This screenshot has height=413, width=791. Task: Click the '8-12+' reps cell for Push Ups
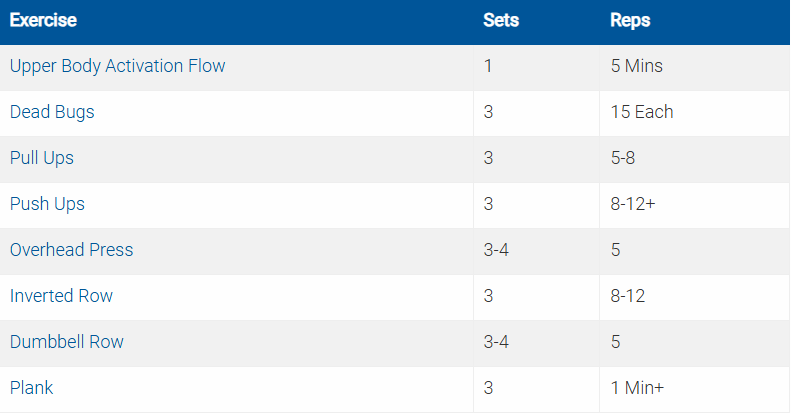[633, 204]
